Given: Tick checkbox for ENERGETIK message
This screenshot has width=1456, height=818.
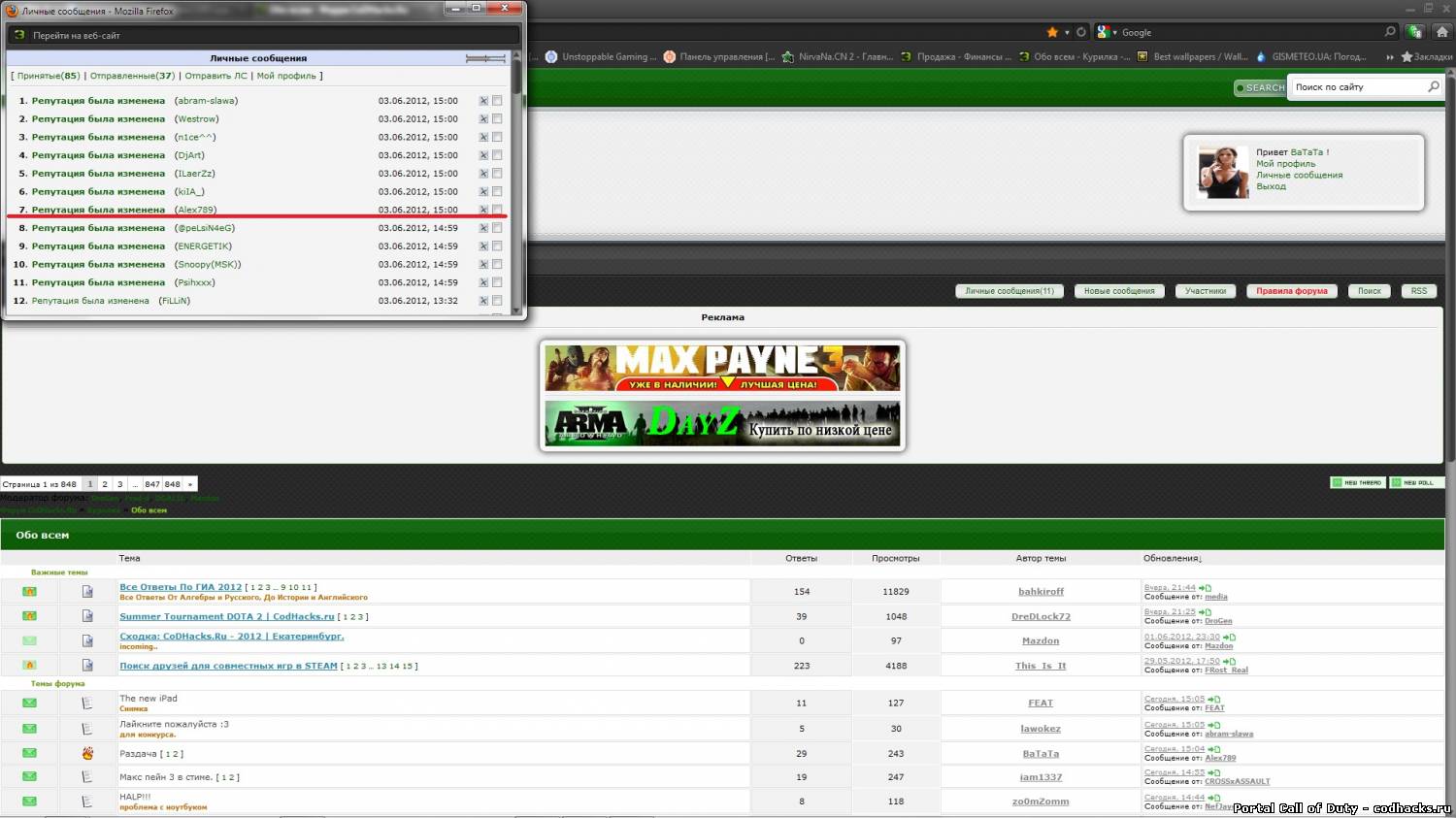Looking at the screenshot, I should point(497,246).
